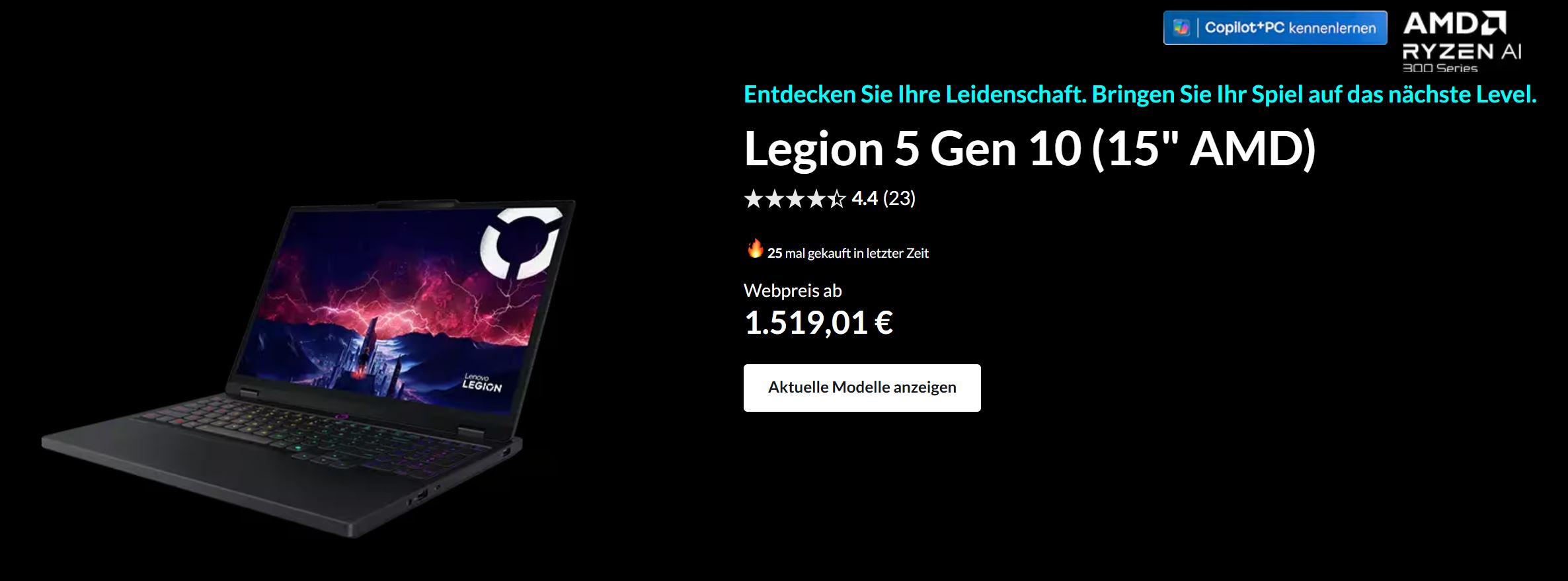
Task: Click the Webpreis ab label
Action: pos(793,290)
